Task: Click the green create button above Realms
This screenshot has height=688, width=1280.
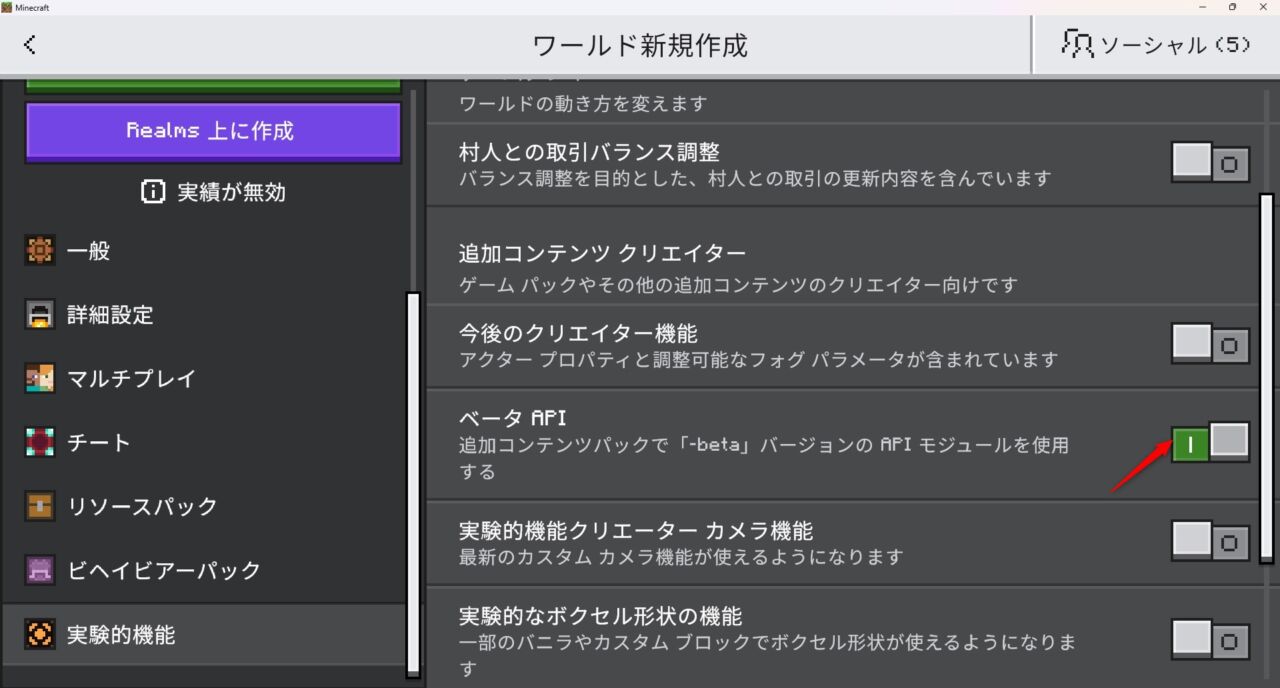Action: pyautogui.click(x=213, y=86)
